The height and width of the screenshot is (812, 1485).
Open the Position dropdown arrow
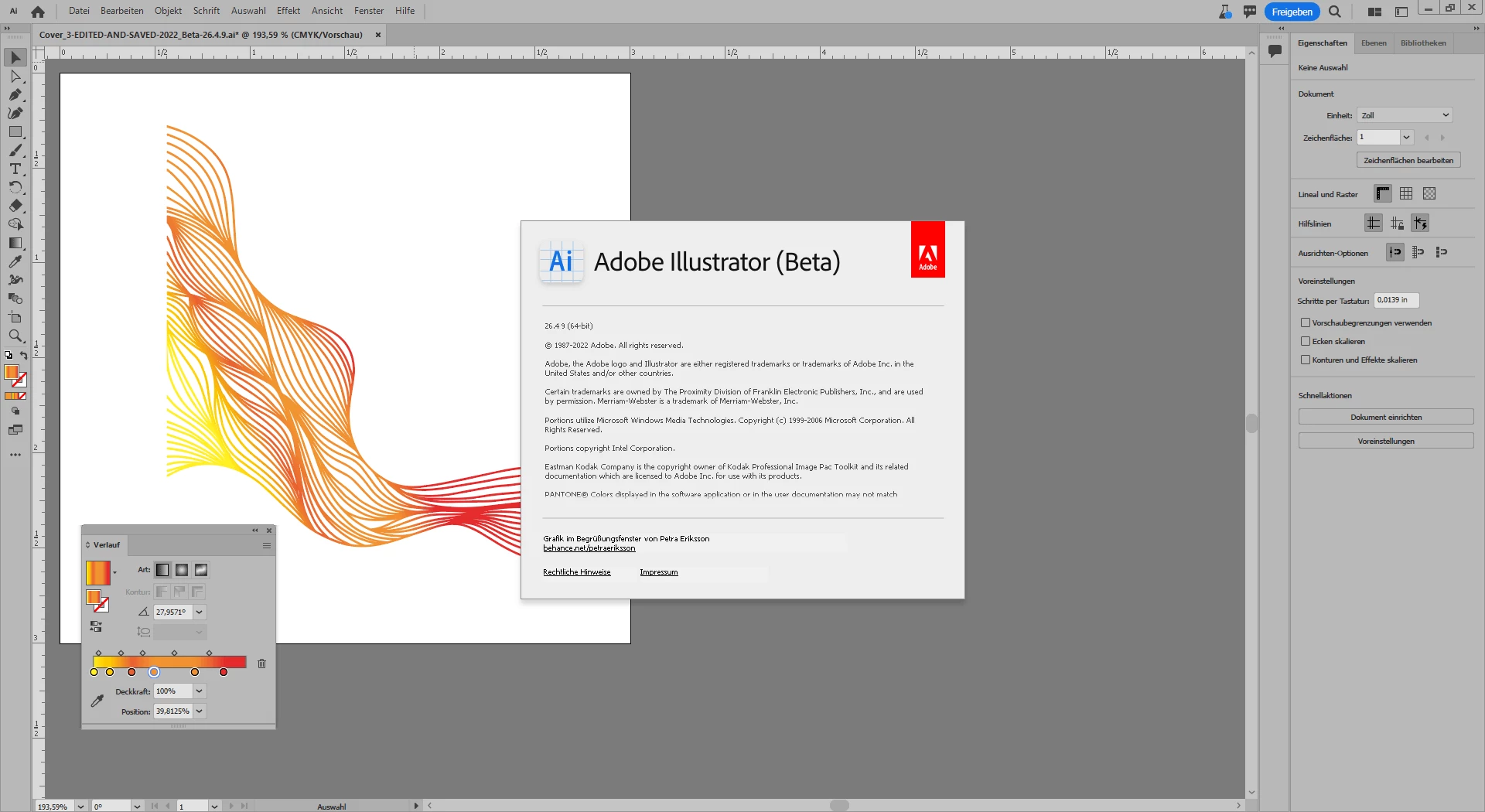click(200, 711)
